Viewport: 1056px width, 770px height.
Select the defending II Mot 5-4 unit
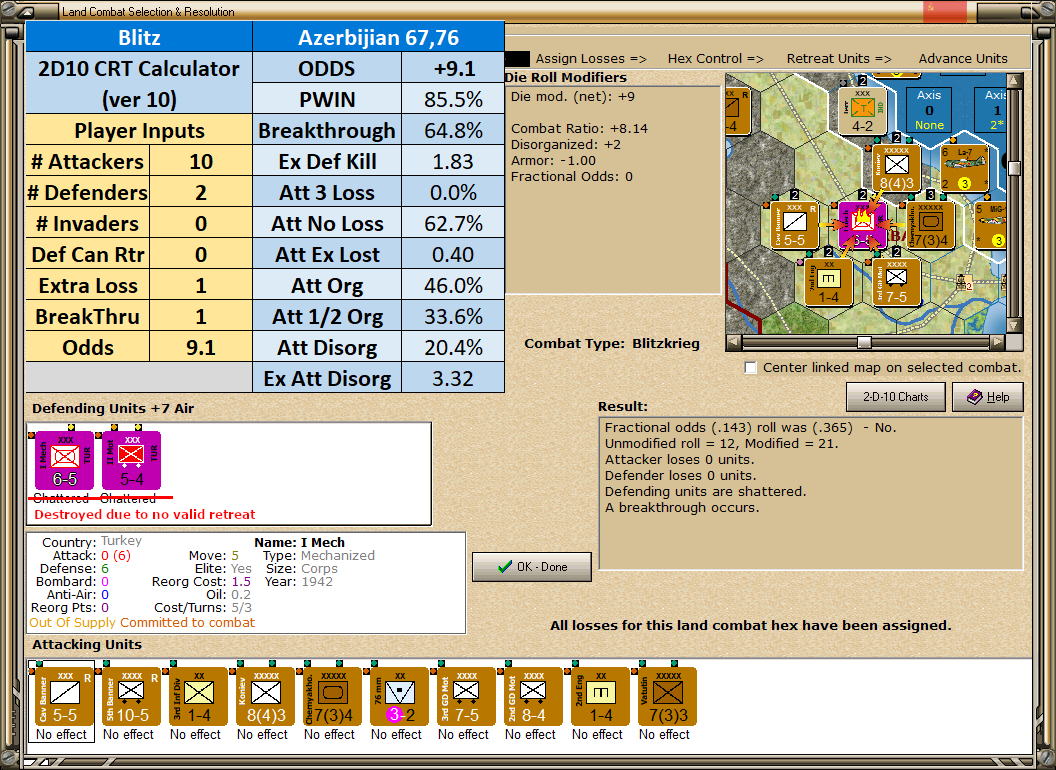pyautogui.click(x=131, y=460)
